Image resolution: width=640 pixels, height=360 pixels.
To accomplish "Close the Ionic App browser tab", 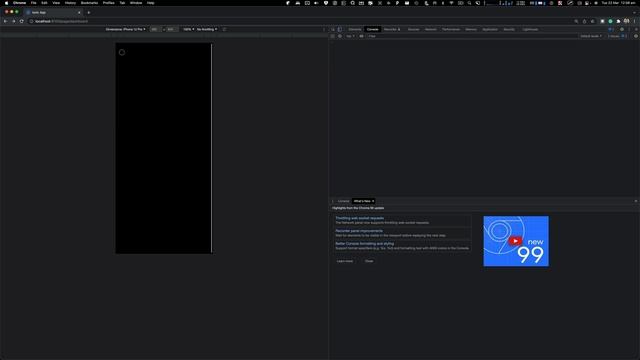I will (x=79, y=13).
